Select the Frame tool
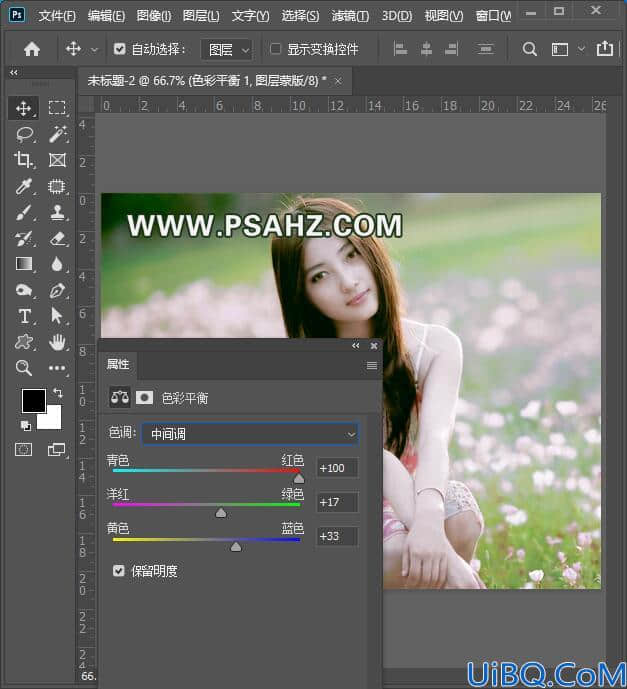 [x=57, y=160]
